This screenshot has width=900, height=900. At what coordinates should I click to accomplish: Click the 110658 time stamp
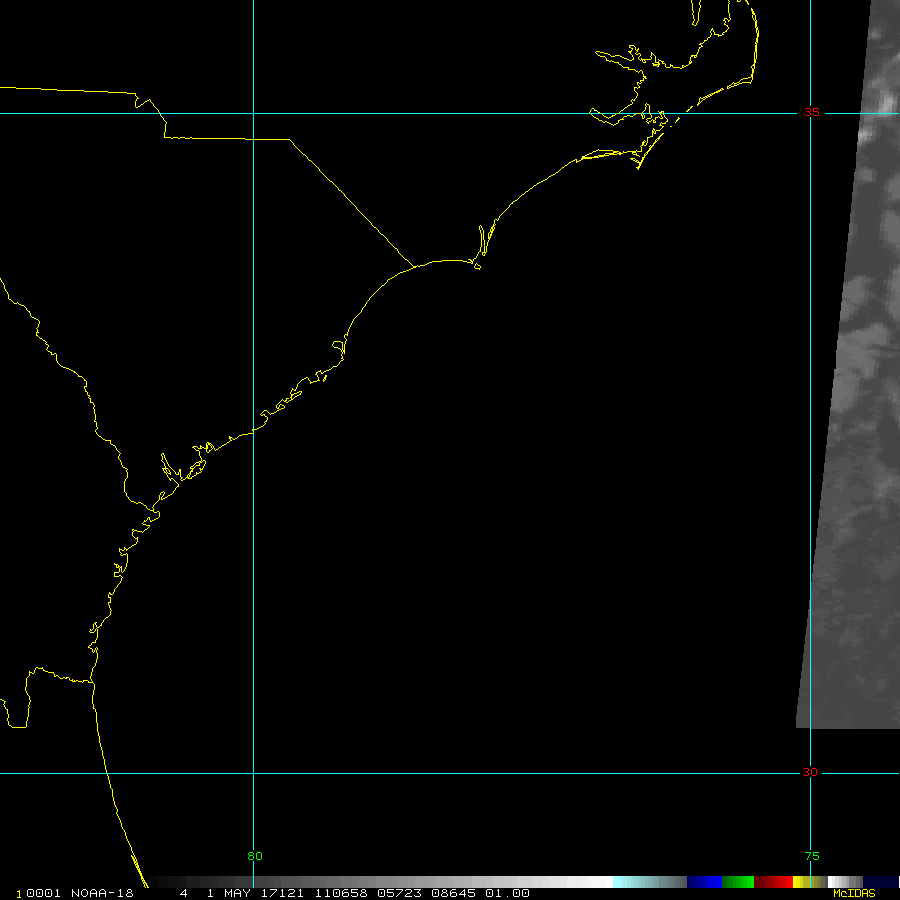click(x=339, y=893)
